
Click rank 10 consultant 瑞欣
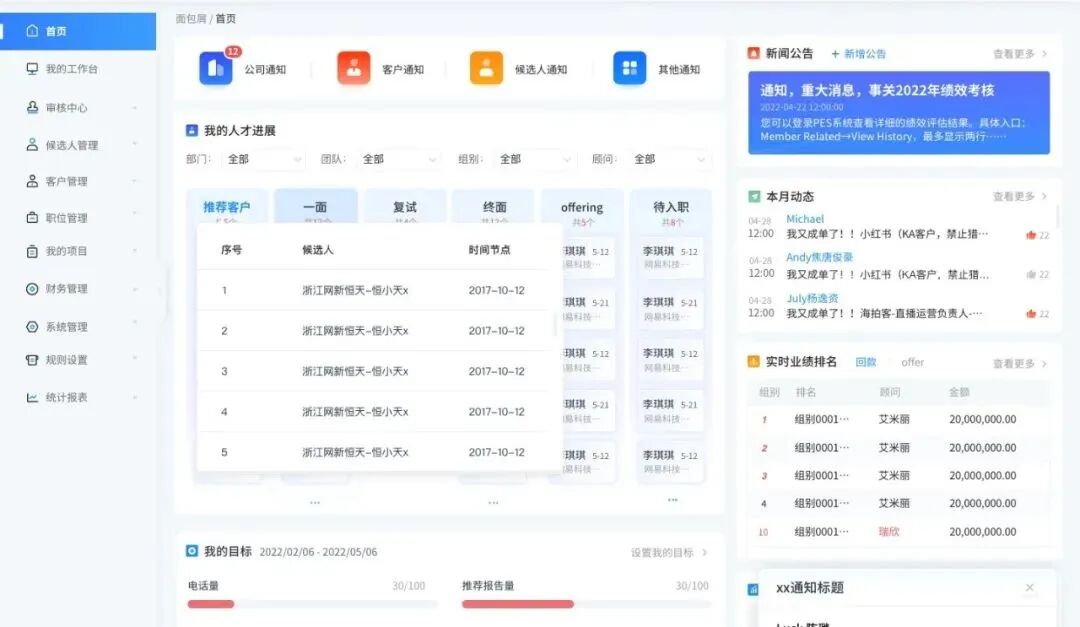click(889, 532)
